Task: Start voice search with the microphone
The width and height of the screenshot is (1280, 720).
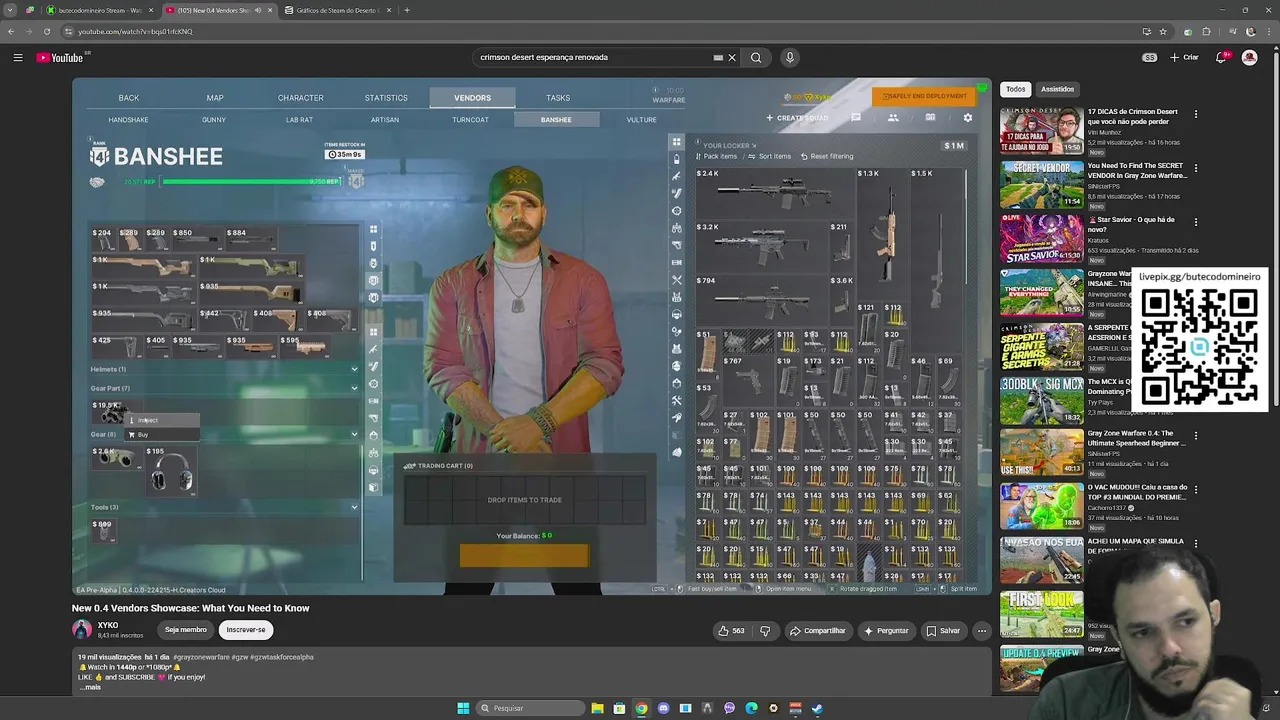Action: (x=790, y=57)
